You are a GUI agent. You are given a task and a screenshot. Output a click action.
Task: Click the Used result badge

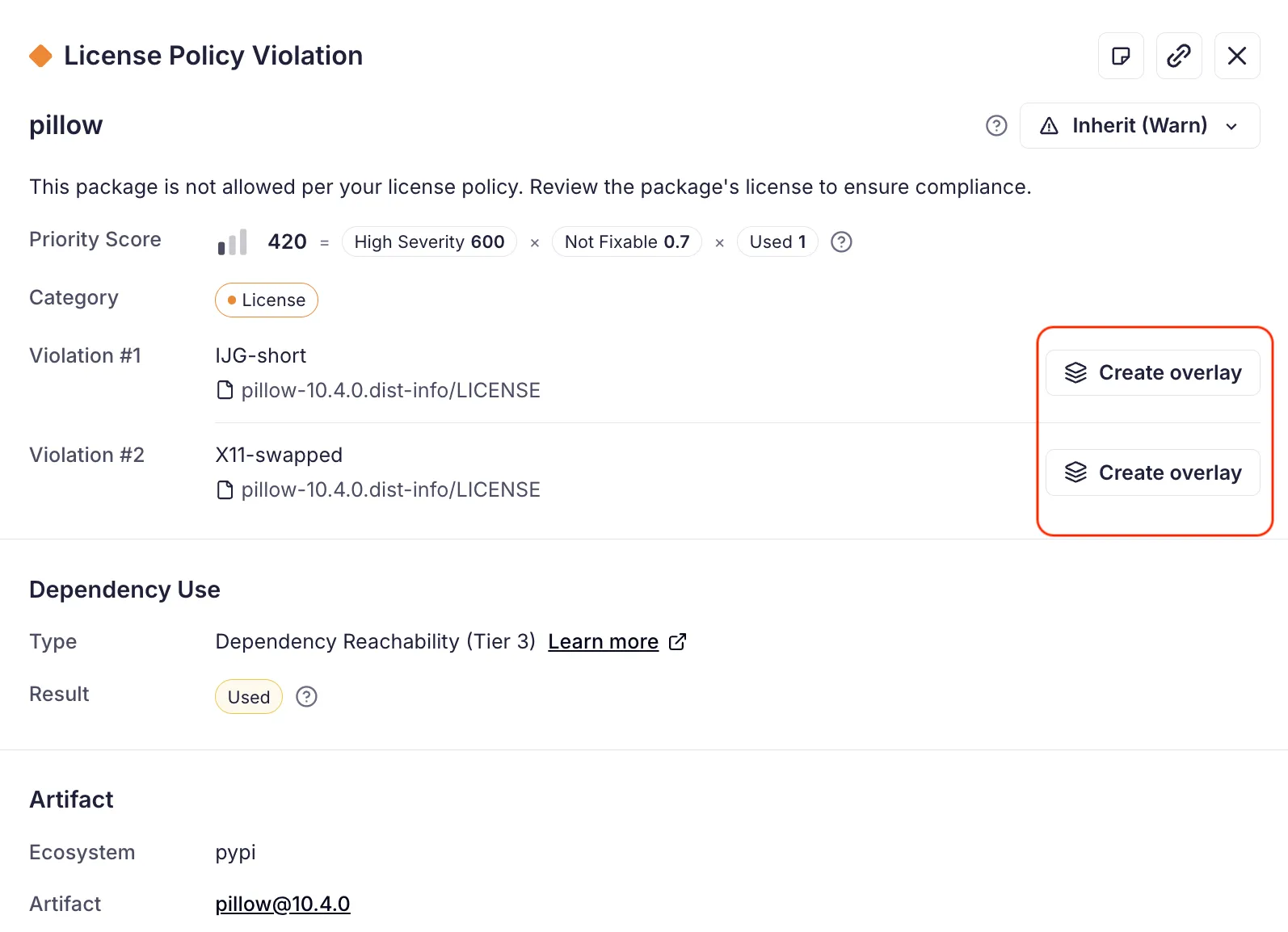249,697
